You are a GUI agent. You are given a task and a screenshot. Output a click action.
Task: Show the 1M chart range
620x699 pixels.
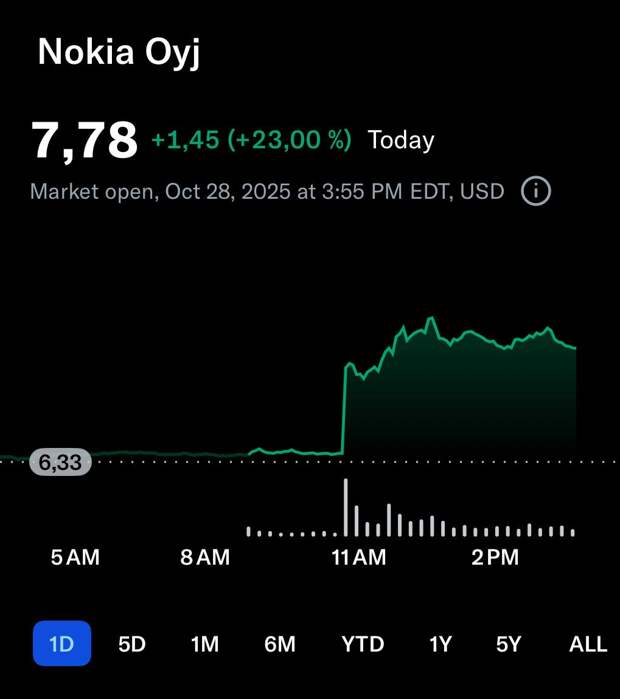point(205,644)
